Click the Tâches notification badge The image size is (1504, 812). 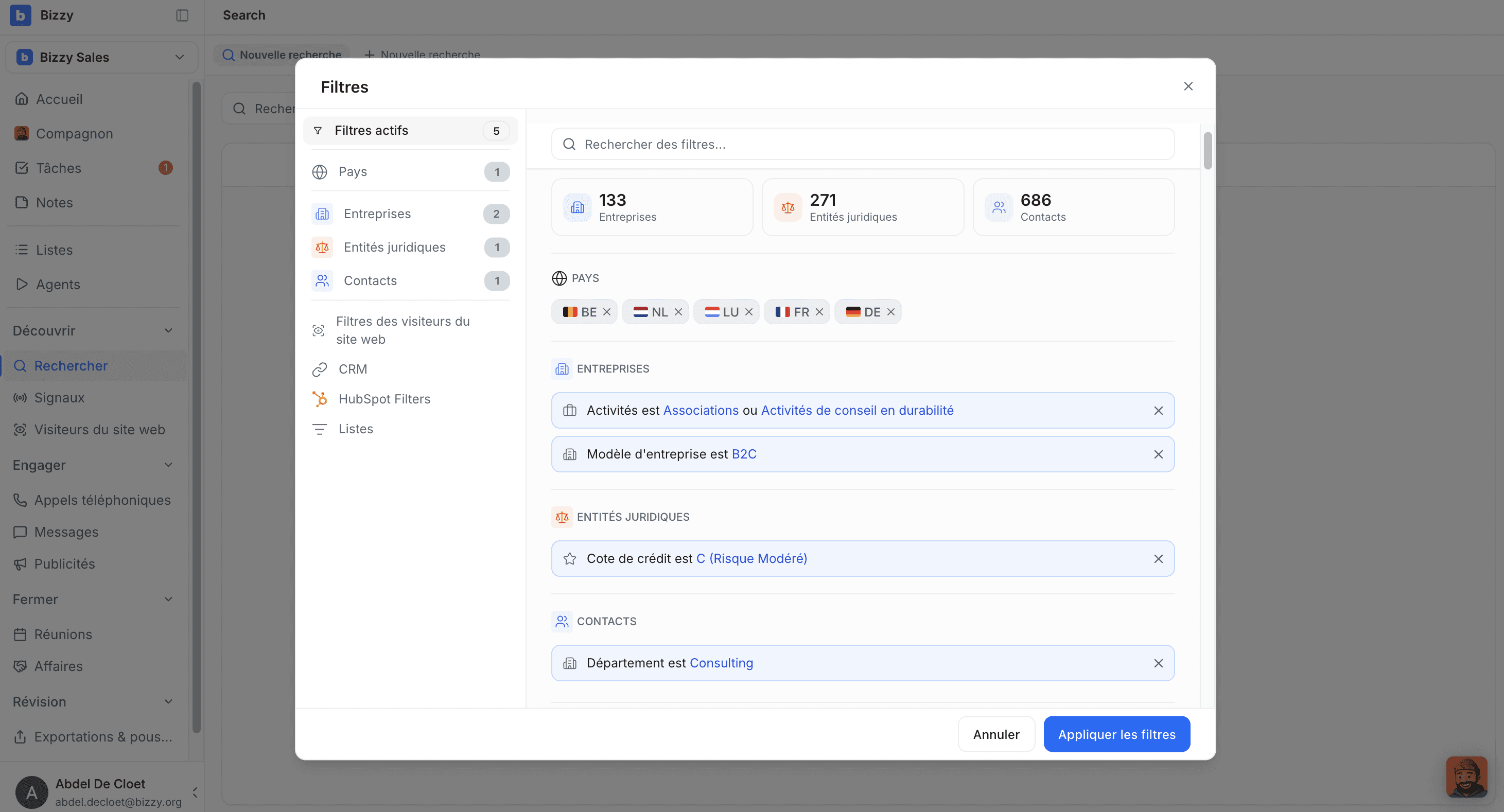165,168
